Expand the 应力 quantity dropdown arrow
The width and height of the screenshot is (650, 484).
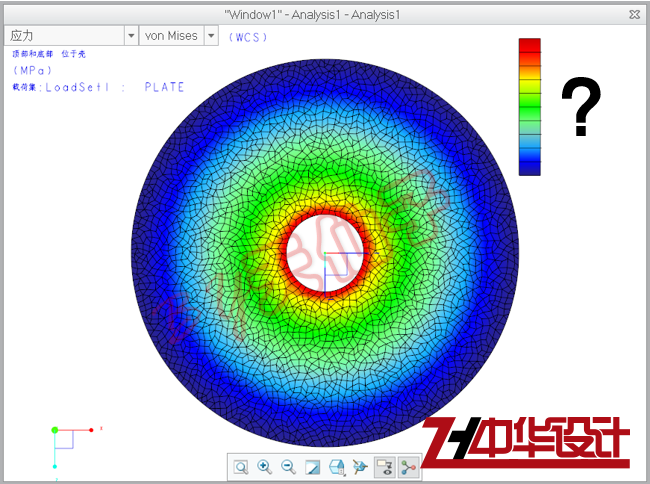click(x=130, y=36)
